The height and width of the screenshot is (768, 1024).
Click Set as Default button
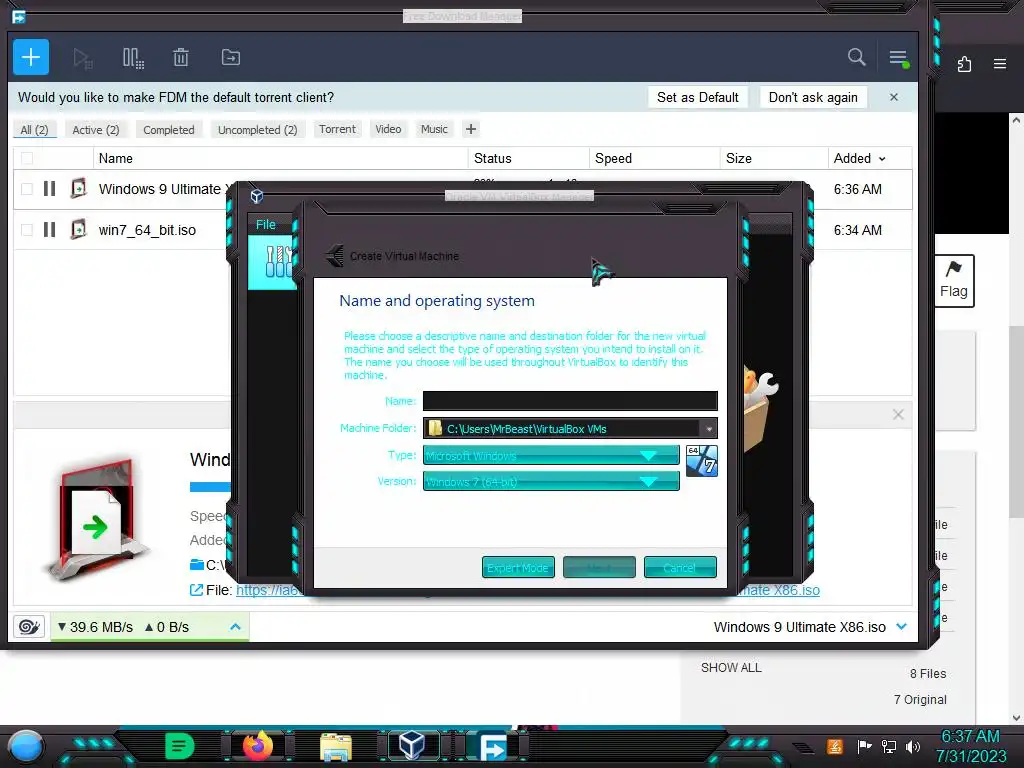click(697, 97)
